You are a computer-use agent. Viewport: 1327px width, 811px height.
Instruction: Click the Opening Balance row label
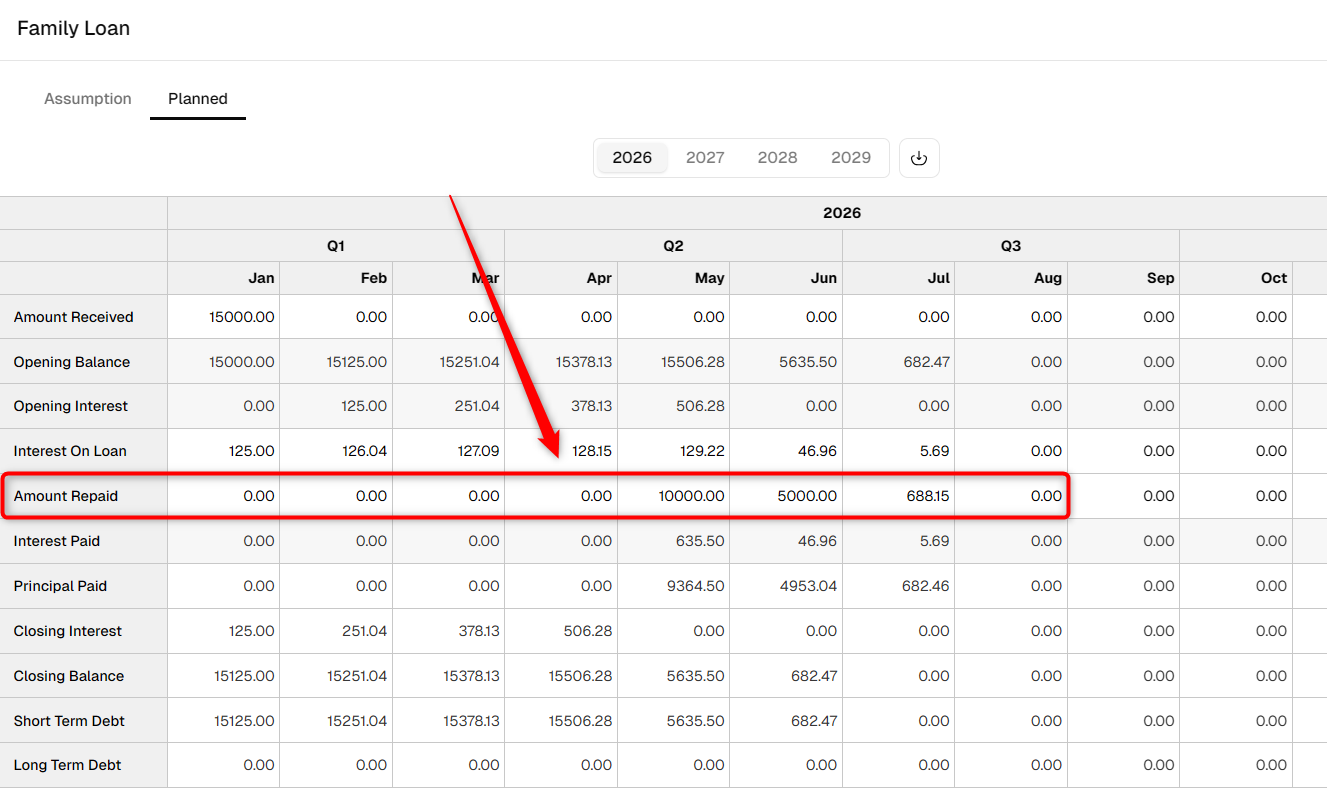click(72, 362)
